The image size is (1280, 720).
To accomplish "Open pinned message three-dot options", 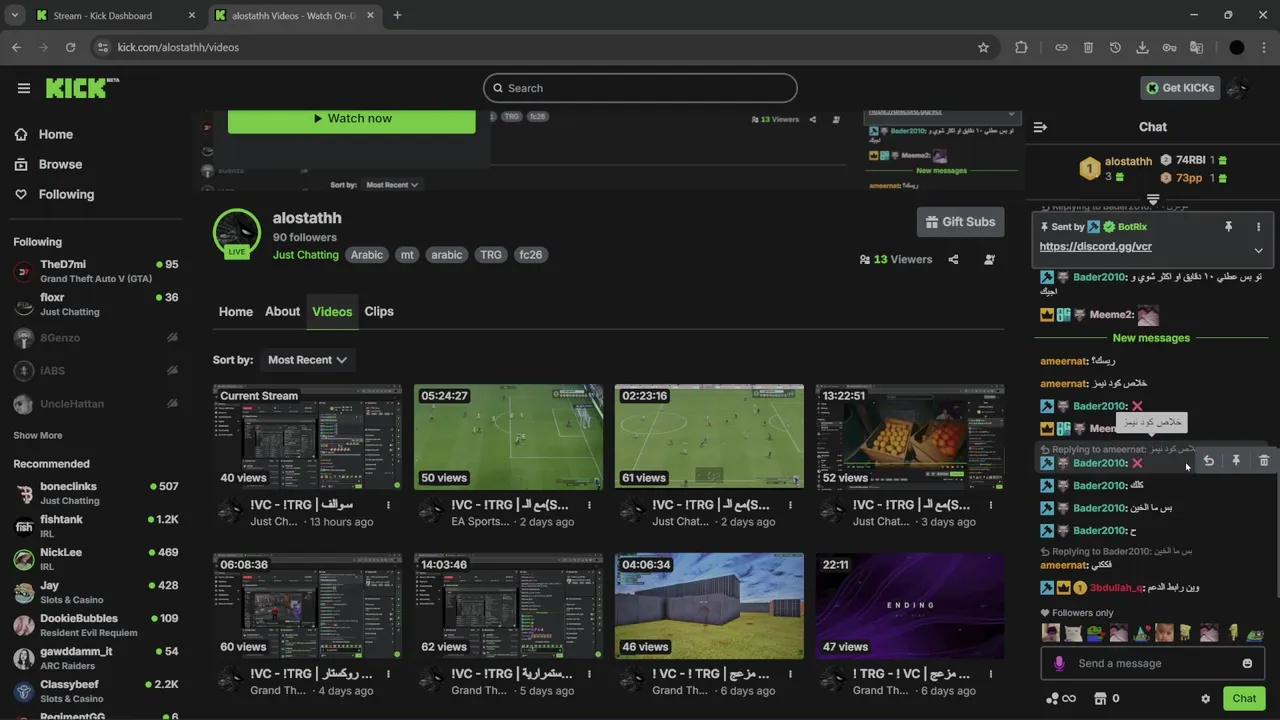I will (x=1258, y=227).
